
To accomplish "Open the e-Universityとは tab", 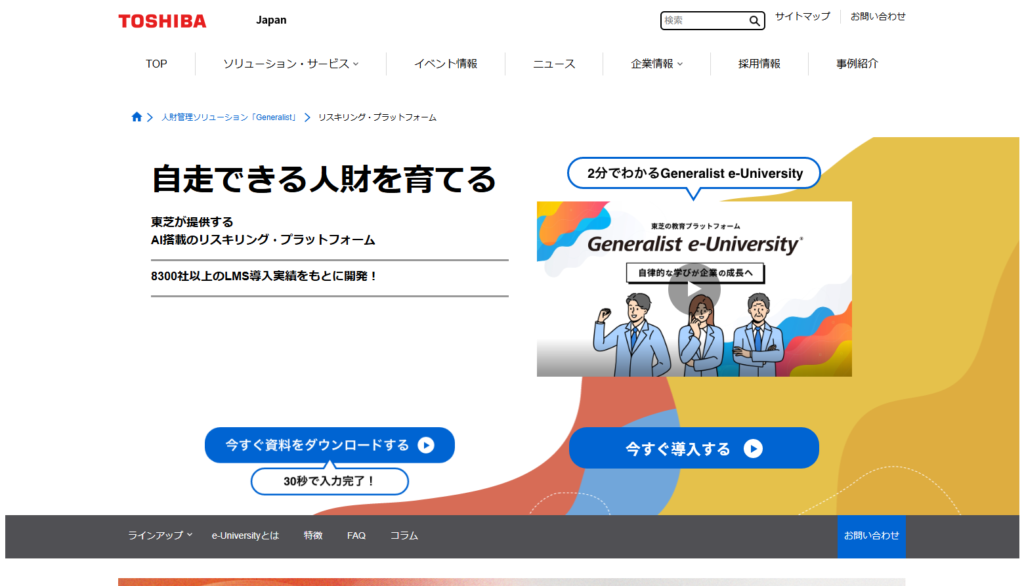I will [245, 535].
